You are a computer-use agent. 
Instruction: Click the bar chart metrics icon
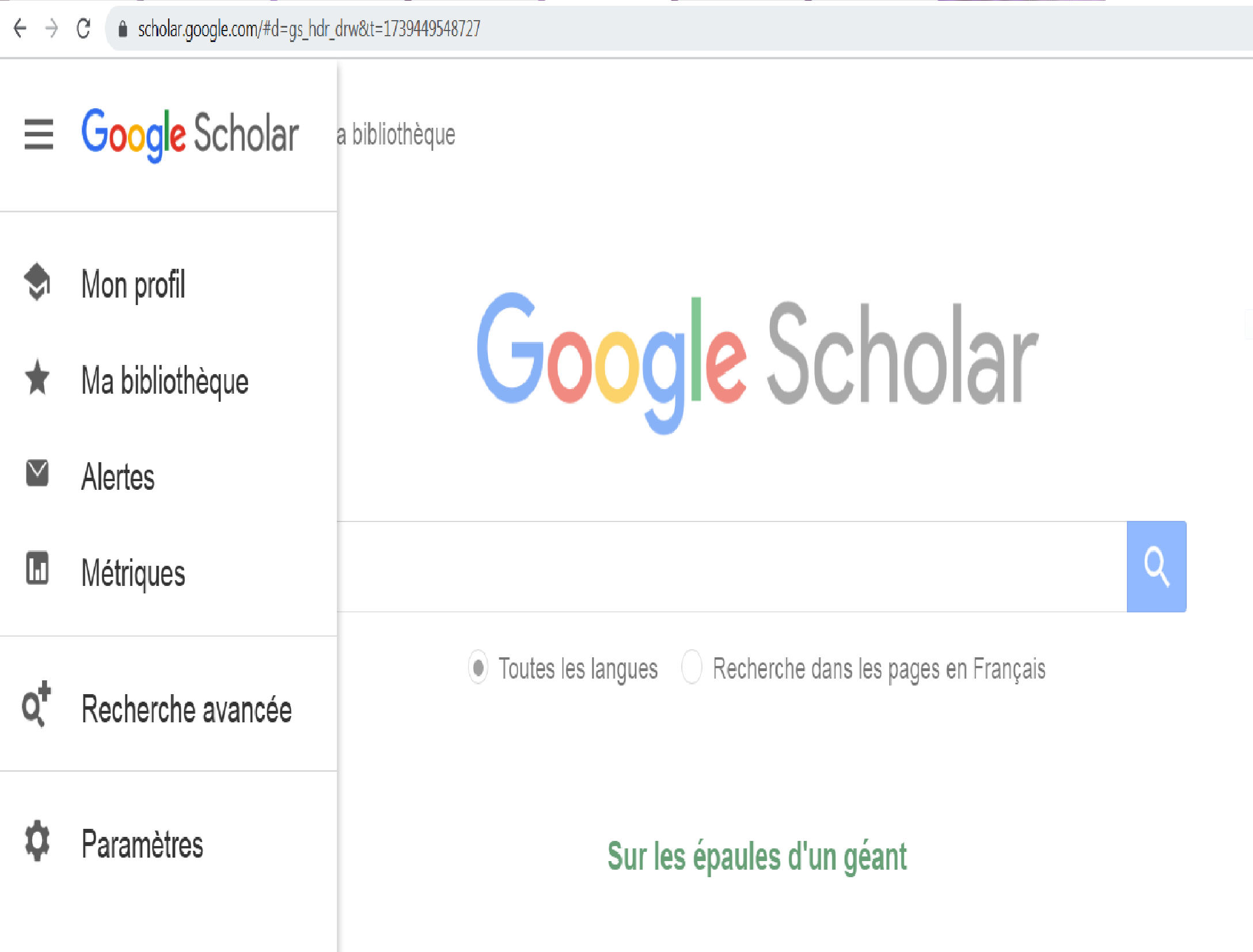[37, 569]
